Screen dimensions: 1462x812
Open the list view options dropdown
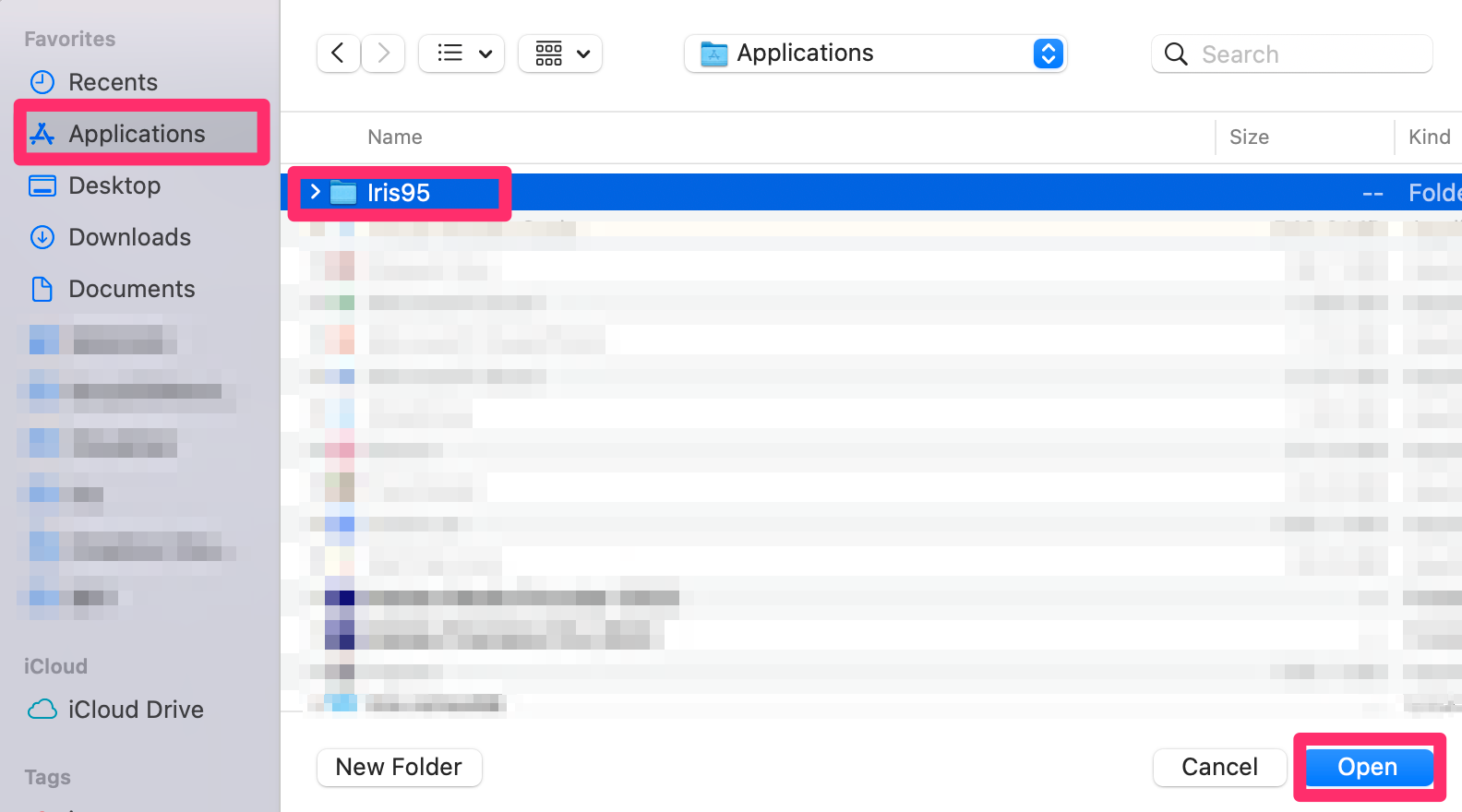click(x=461, y=54)
